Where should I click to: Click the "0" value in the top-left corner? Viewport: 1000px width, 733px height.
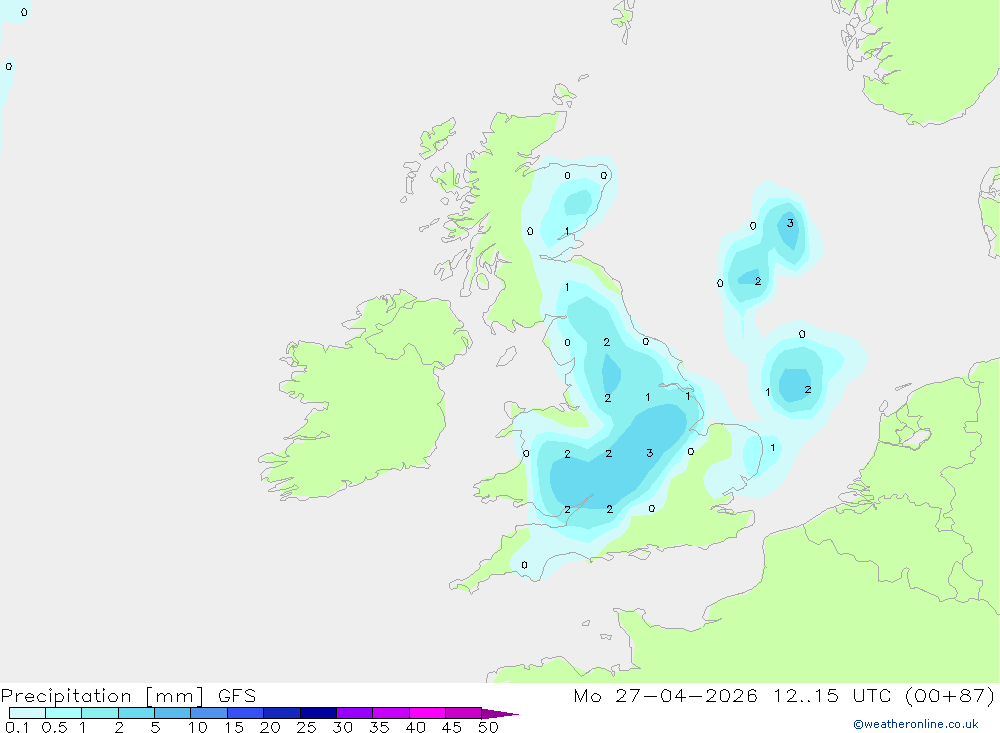pos(24,12)
